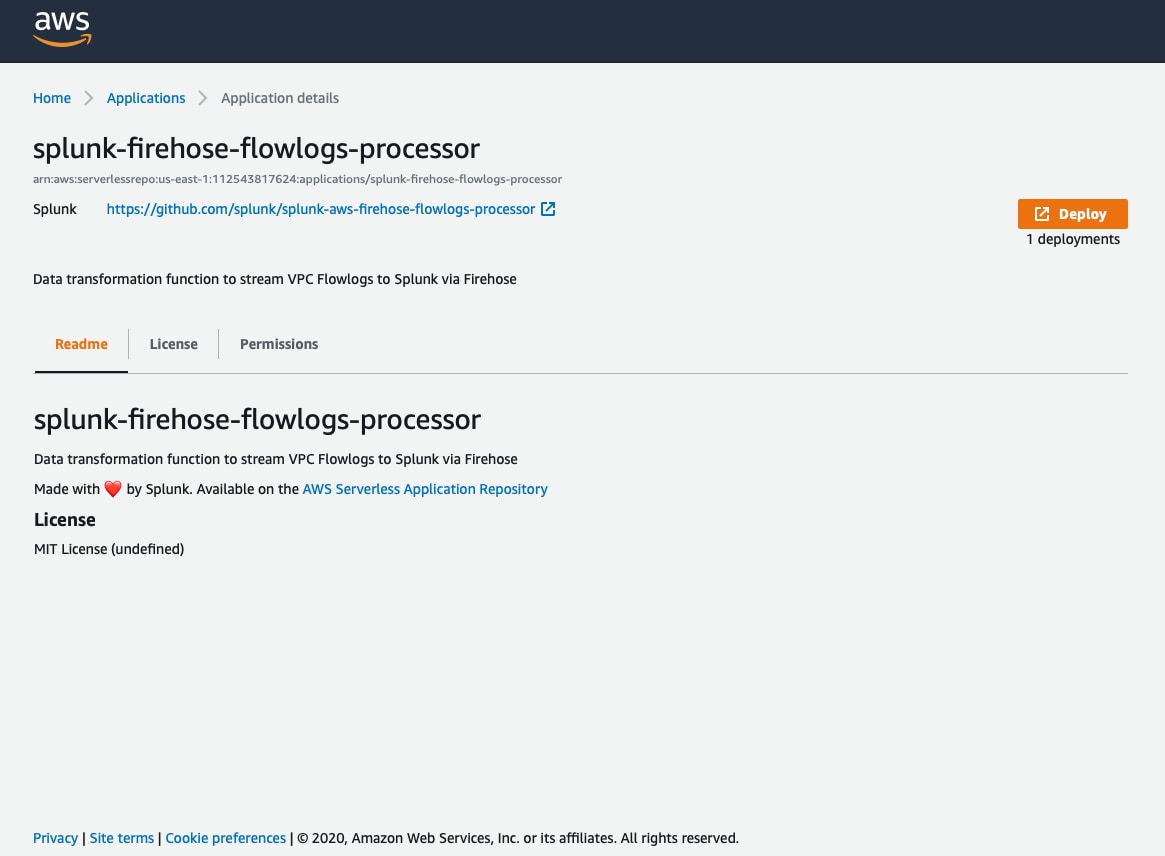
Task: Open external link icon beside GitHub URL
Action: point(548,209)
